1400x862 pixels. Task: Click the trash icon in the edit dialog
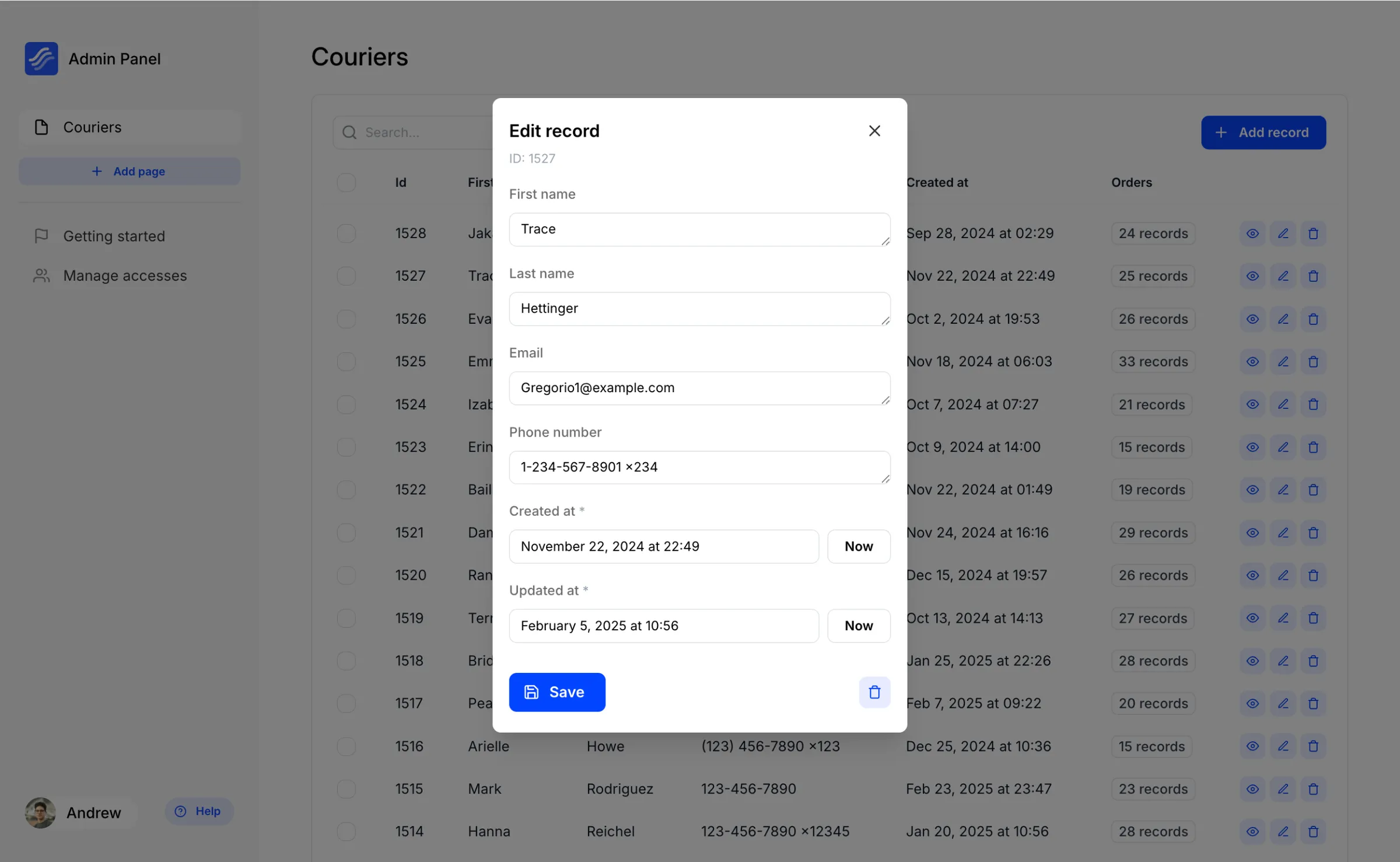tap(874, 692)
